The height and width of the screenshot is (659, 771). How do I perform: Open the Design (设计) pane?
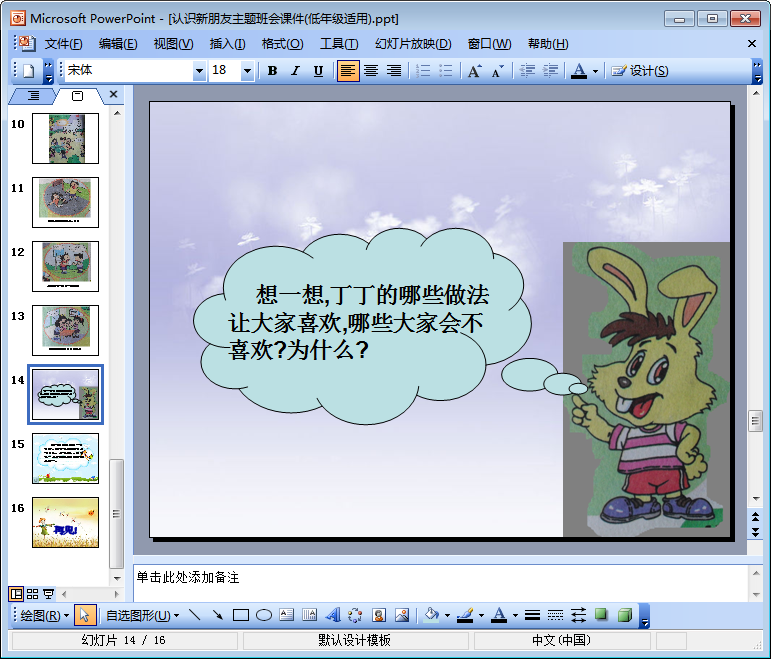640,71
